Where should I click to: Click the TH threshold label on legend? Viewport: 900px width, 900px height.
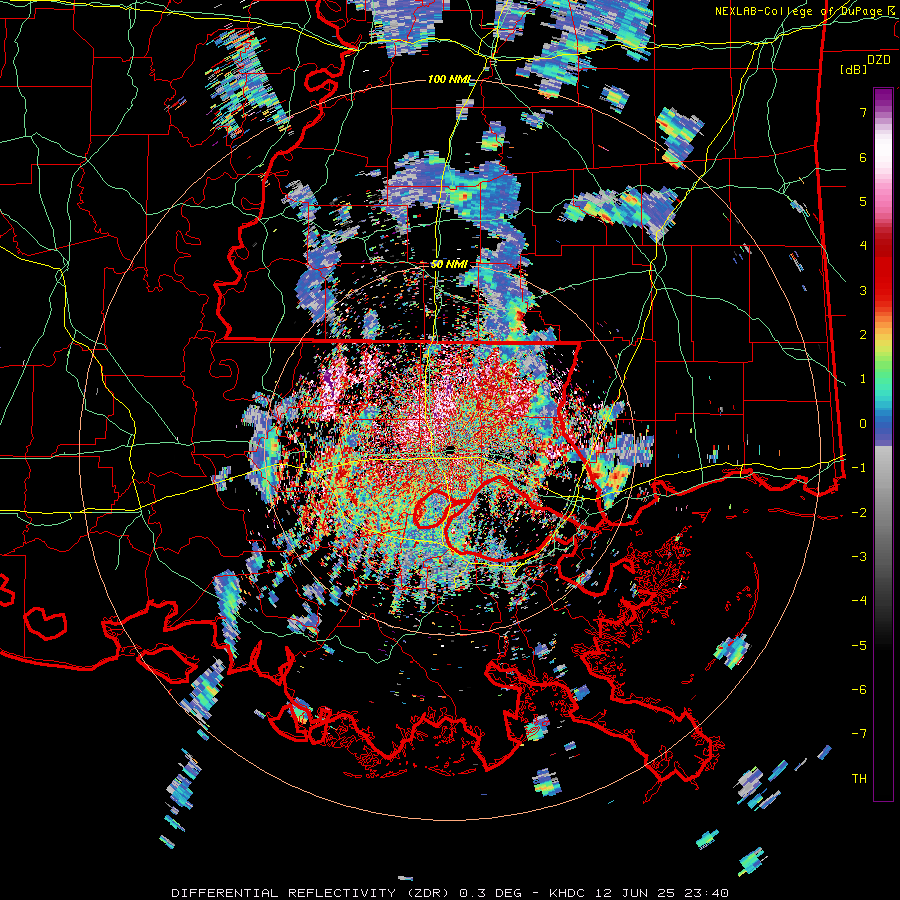[859, 778]
